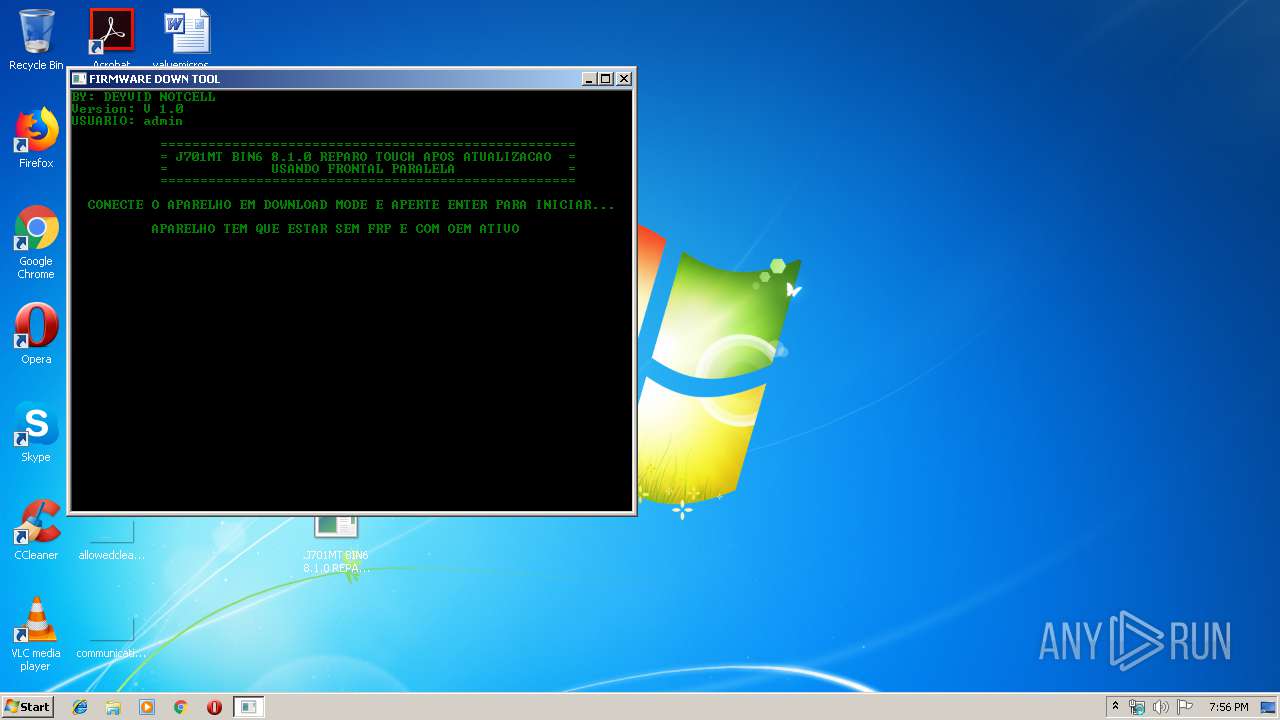Show hidden tray icons arrow
Viewport: 1280px width, 720px height.
coord(1115,707)
